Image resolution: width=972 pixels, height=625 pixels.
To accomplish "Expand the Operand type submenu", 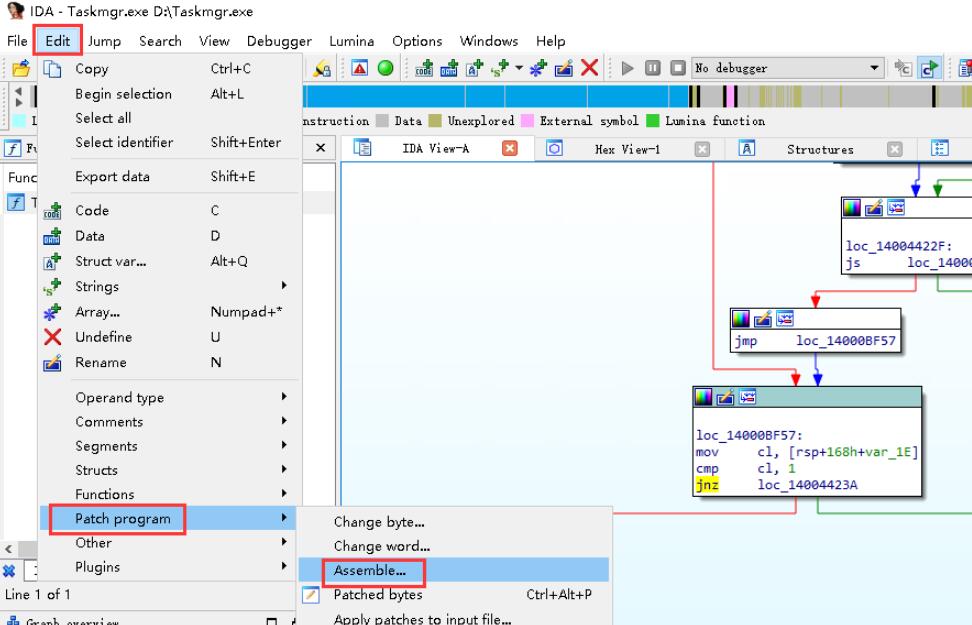I will [284, 397].
